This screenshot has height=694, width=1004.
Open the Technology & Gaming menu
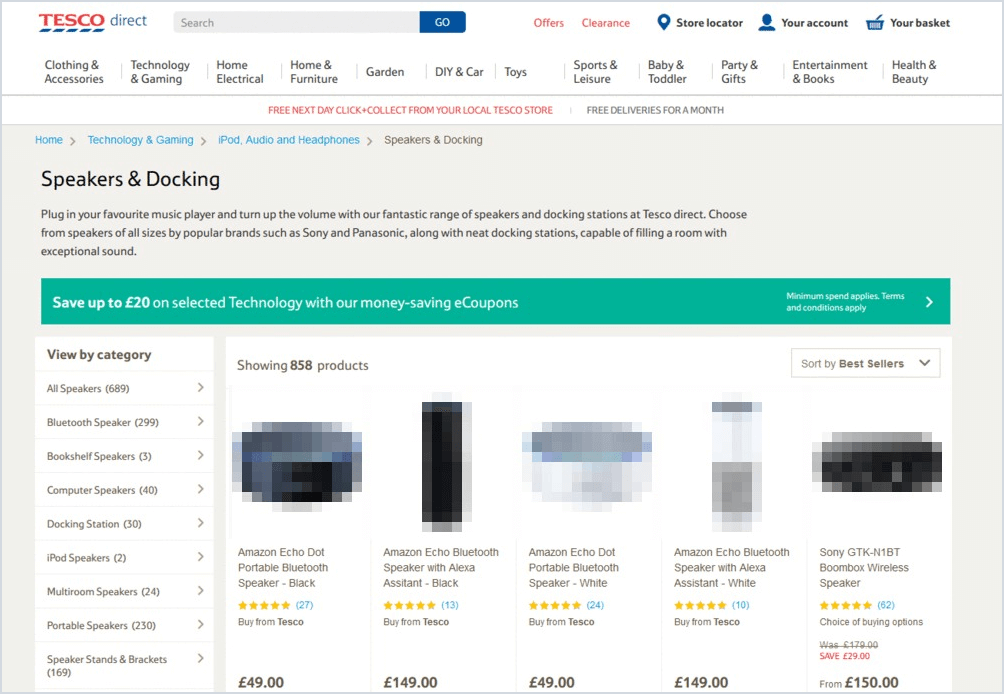click(x=160, y=72)
